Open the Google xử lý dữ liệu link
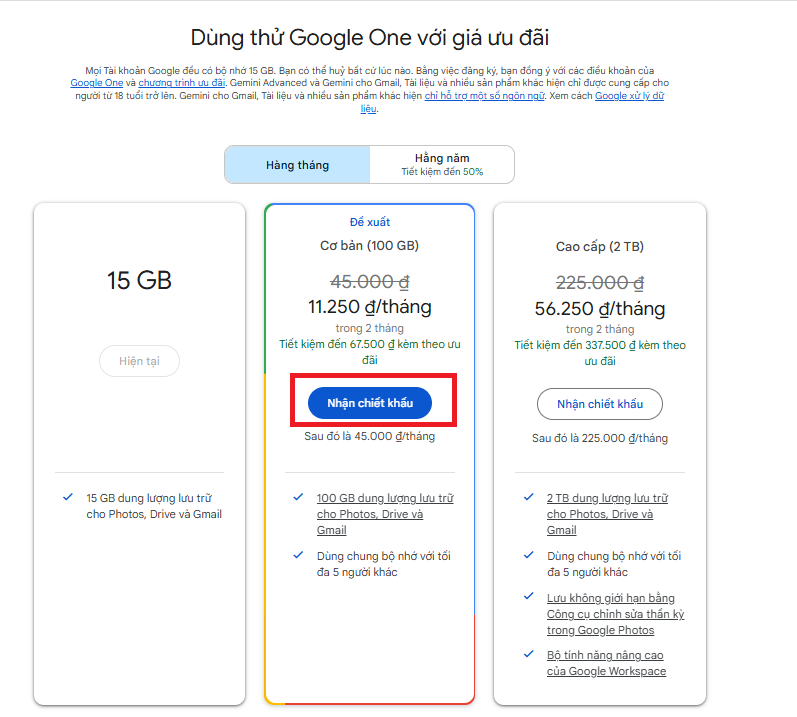This screenshot has width=797, height=717. 629,96
